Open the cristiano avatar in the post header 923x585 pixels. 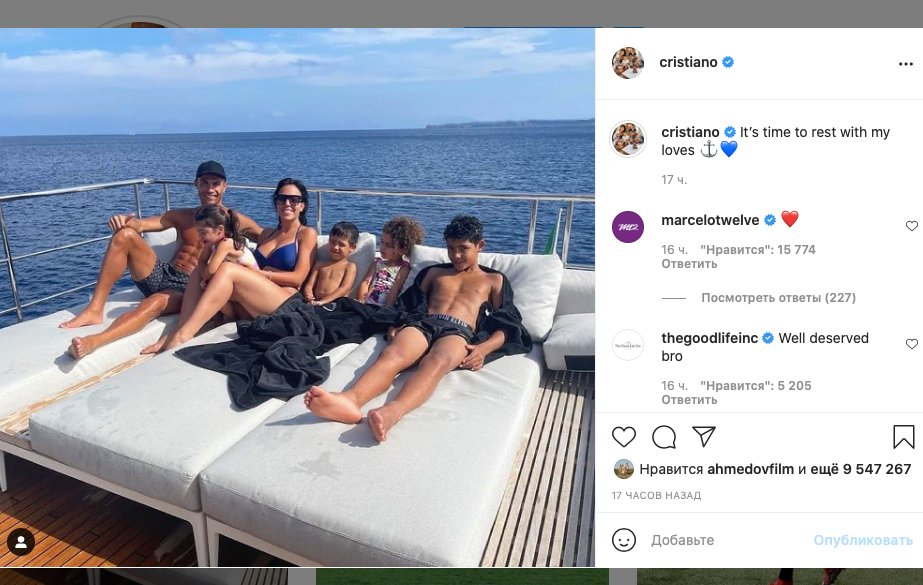(x=628, y=62)
